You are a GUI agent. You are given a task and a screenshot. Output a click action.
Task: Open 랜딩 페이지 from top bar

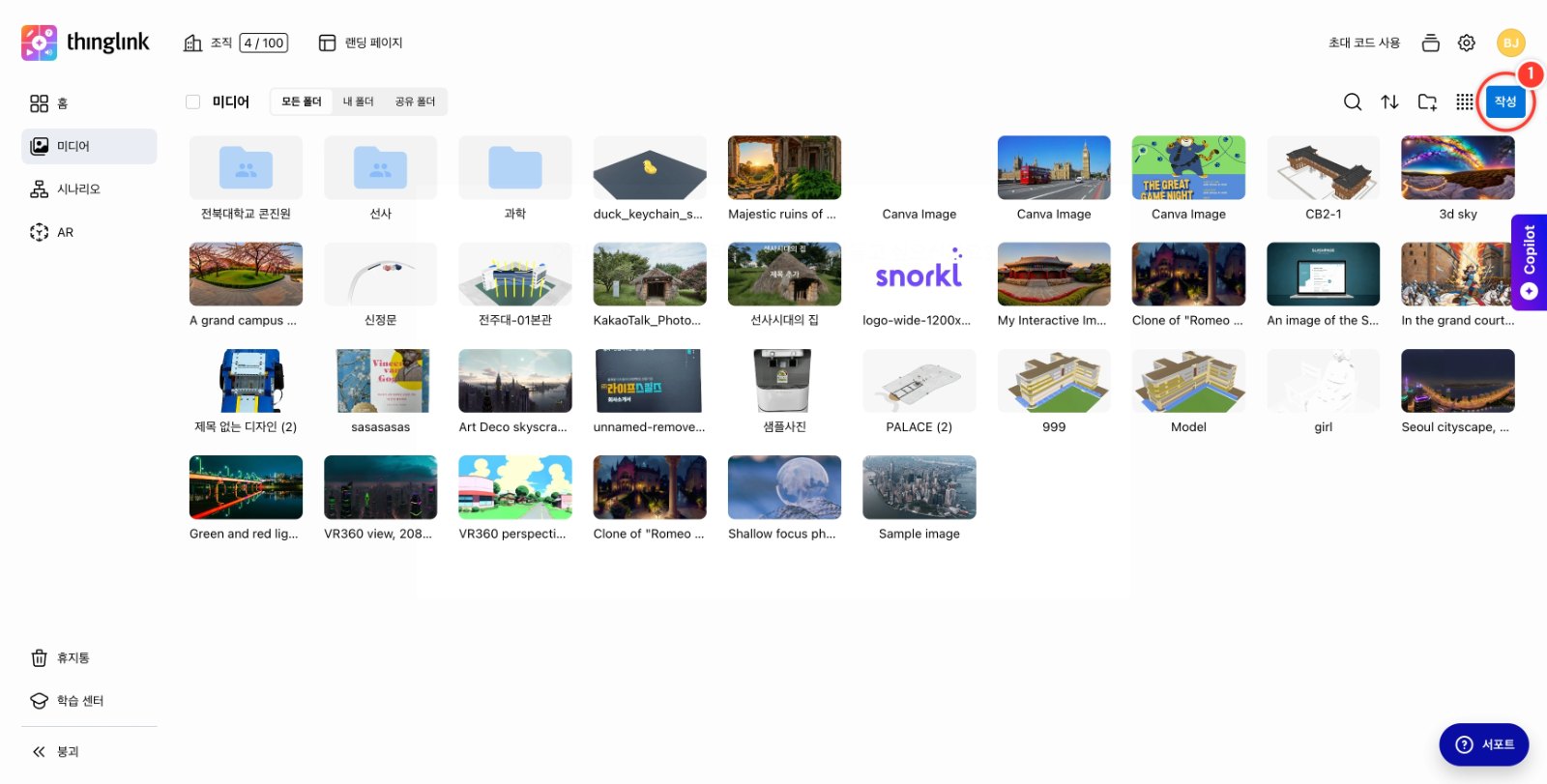click(x=361, y=43)
